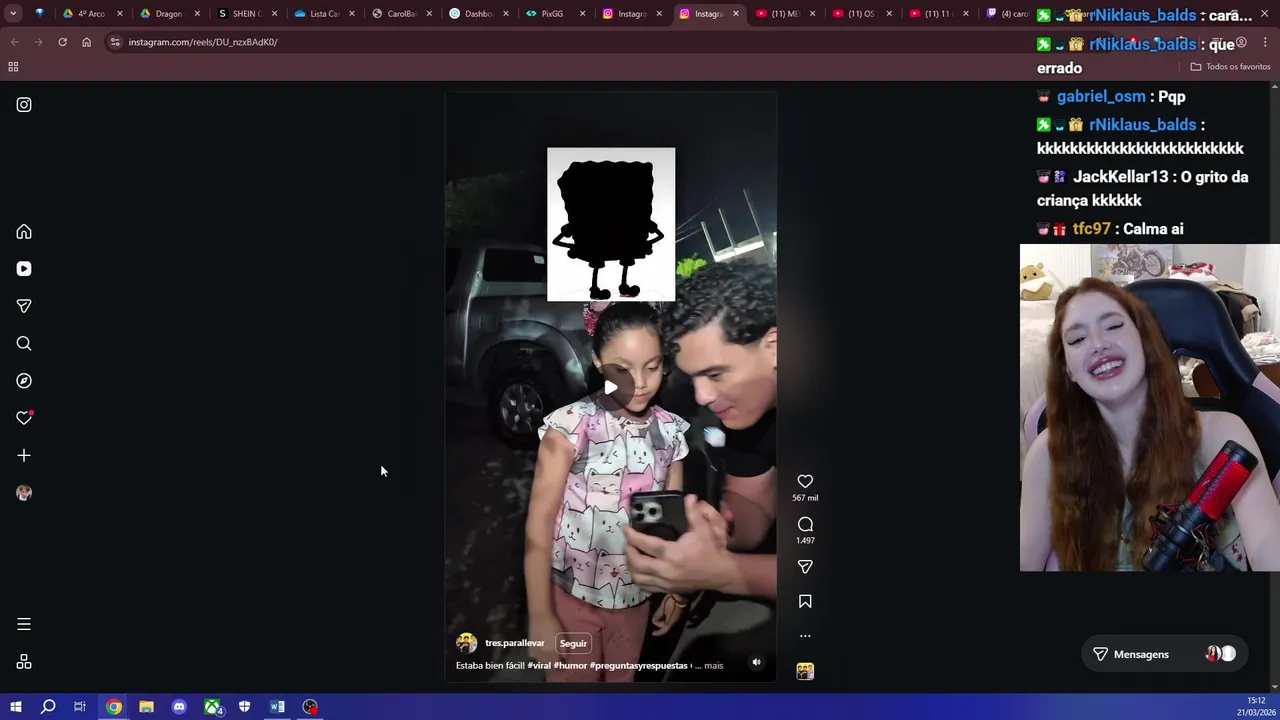Open the hamburger More menu in sidebar

click(24, 624)
